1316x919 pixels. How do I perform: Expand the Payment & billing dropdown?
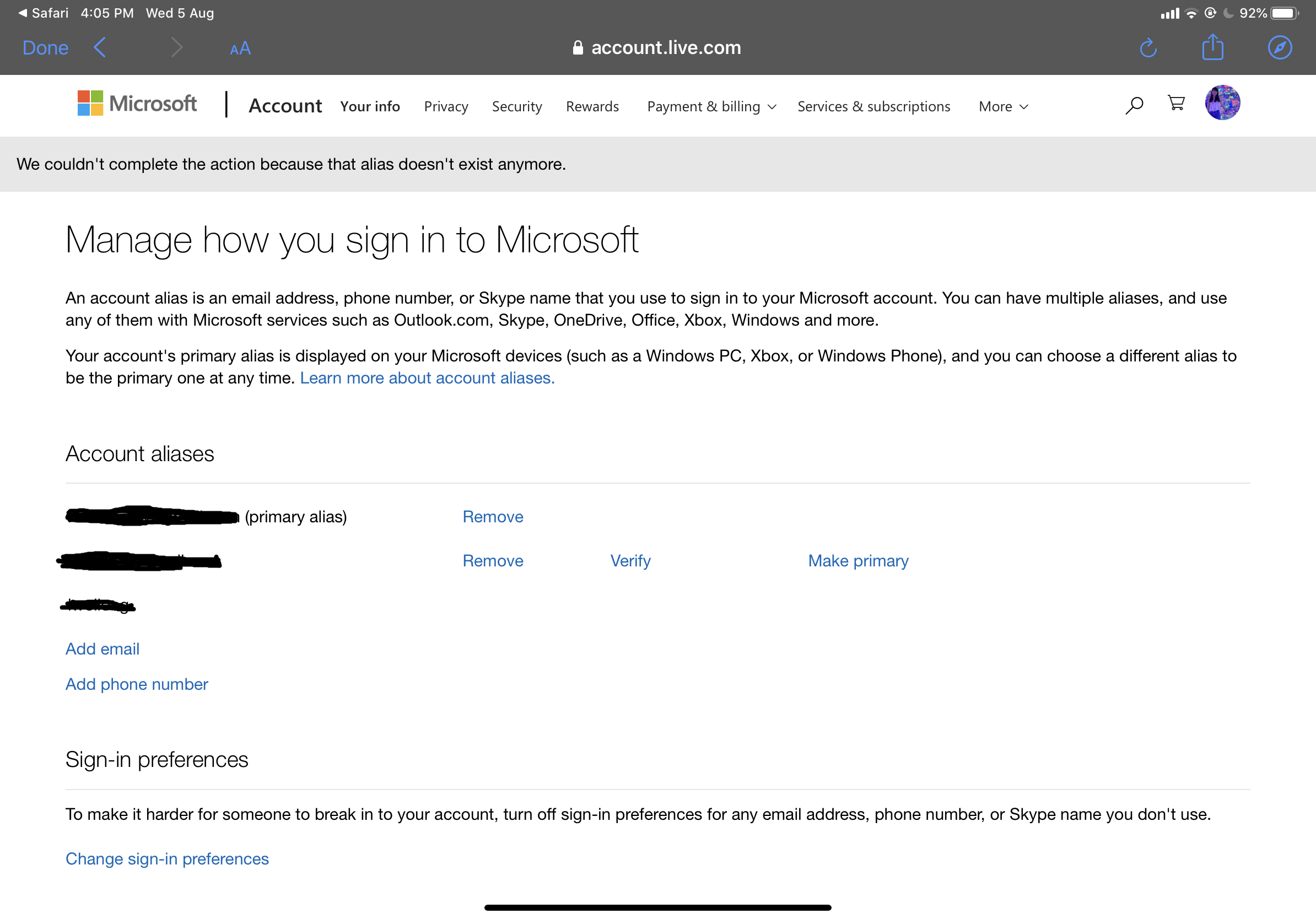point(712,106)
